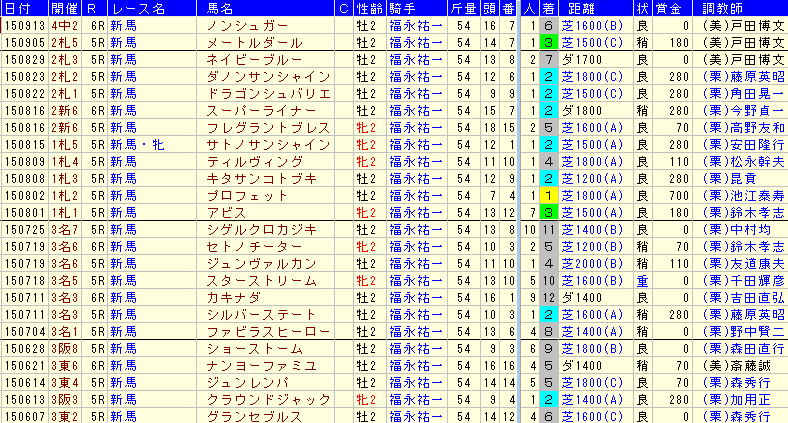Click the 新馬・牝 race name
The image size is (788, 423).
pos(137,145)
